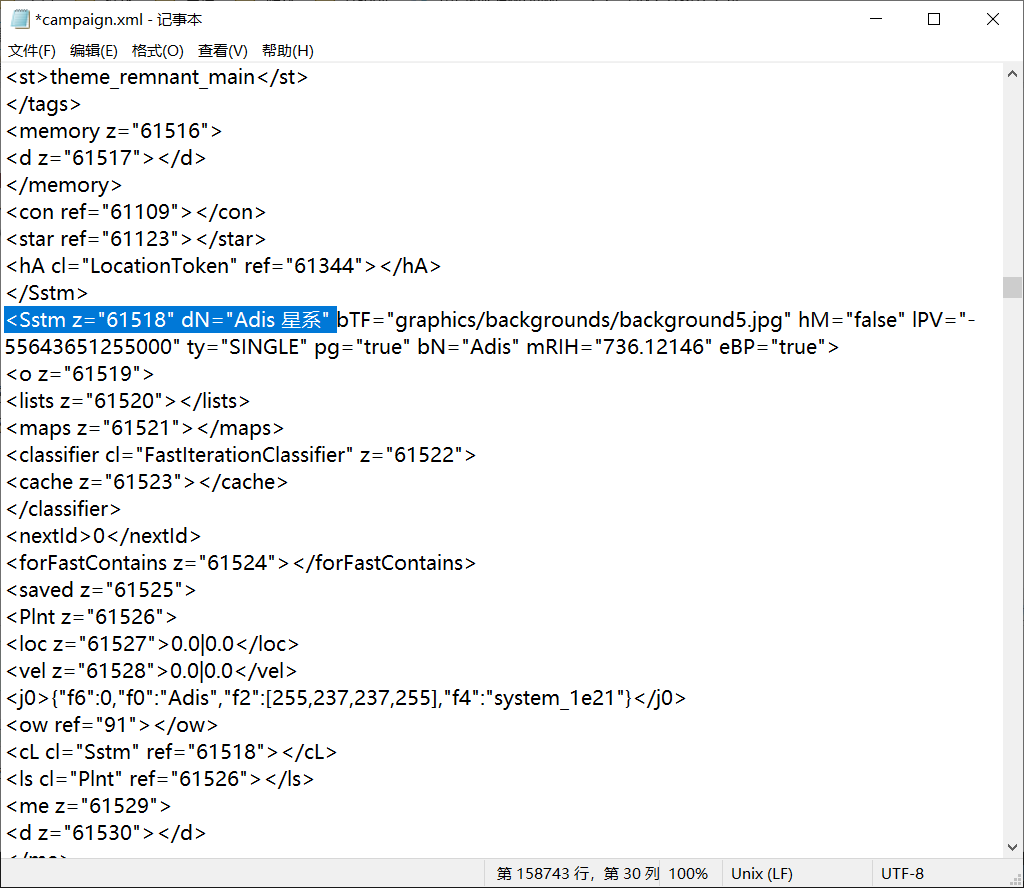Open the 查看(V) menu

(223, 51)
